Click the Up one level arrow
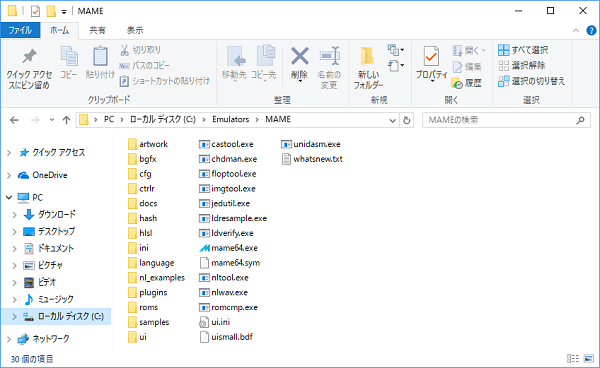 (x=66, y=120)
